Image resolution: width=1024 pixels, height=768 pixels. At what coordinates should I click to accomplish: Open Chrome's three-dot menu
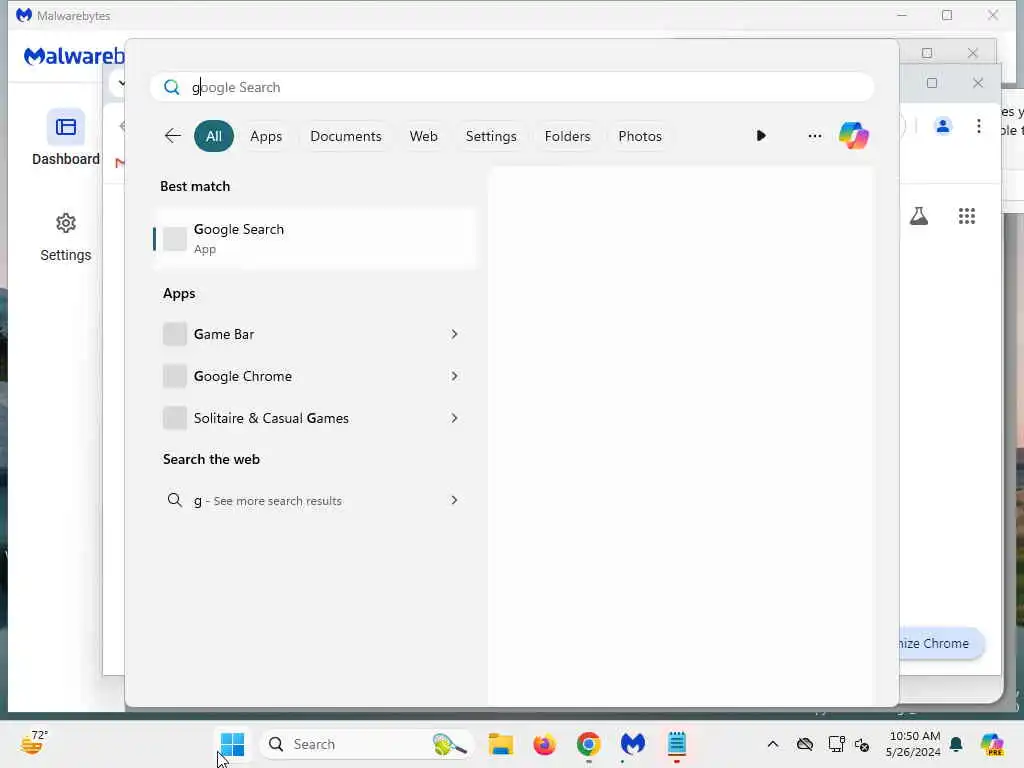(978, 126)
